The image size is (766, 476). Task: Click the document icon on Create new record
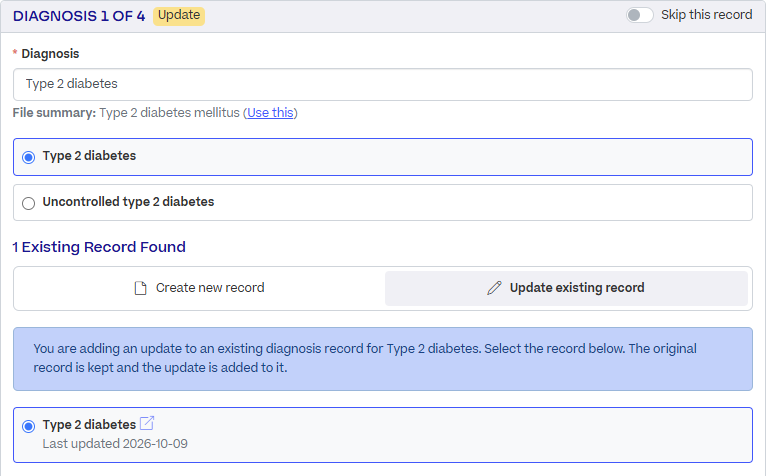(x=140, y=288)
